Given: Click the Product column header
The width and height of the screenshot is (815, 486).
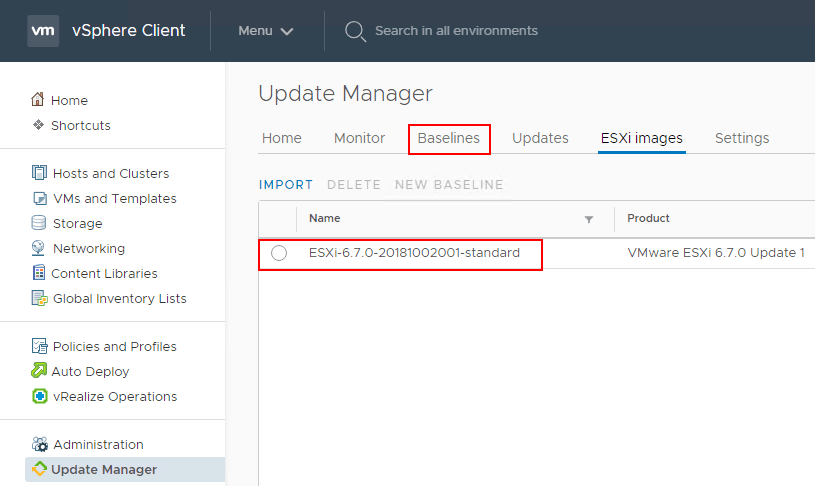Looking at the screenshot, I should pyautogui.click(x=648, y=218).
